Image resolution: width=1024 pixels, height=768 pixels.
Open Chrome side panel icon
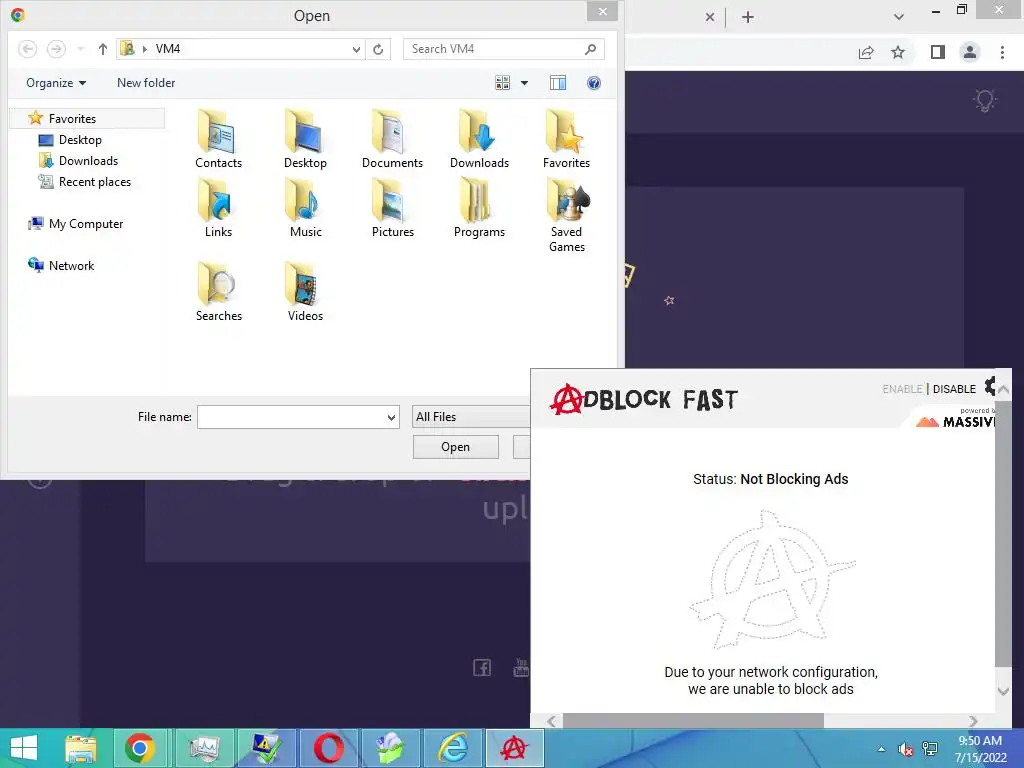tap(938, 52)
